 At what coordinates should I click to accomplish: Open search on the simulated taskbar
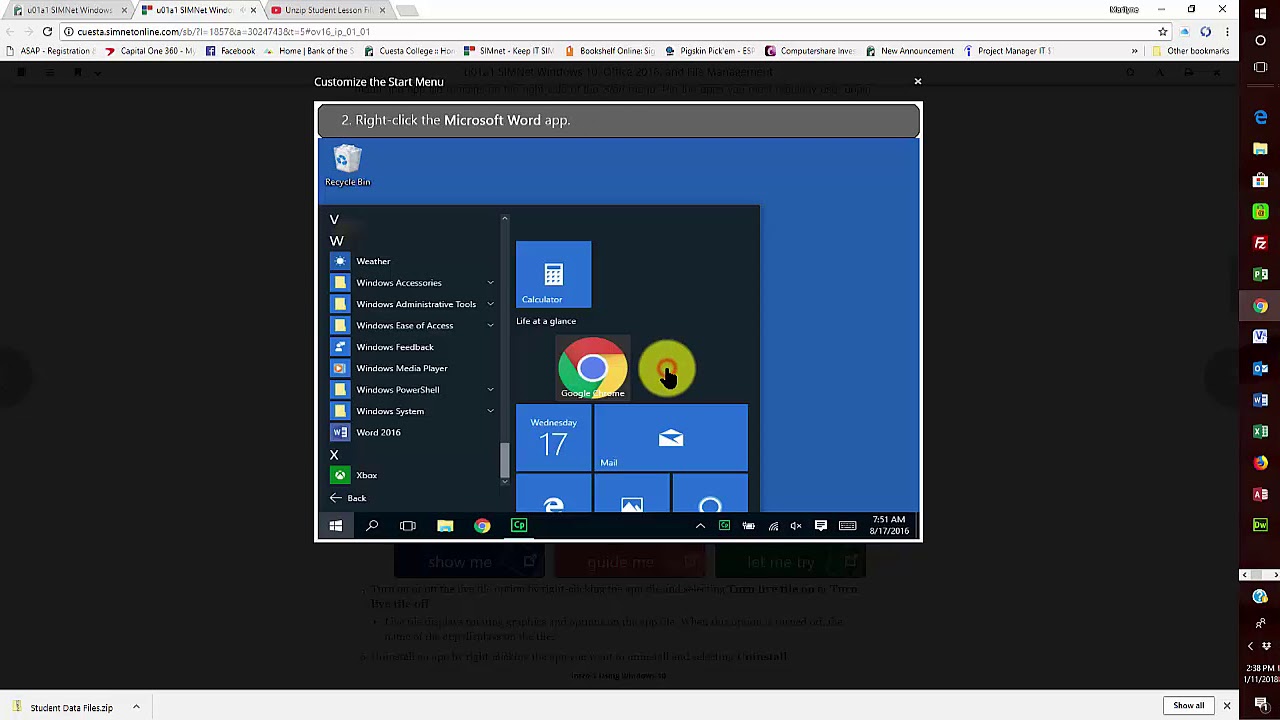click(372, 526)
